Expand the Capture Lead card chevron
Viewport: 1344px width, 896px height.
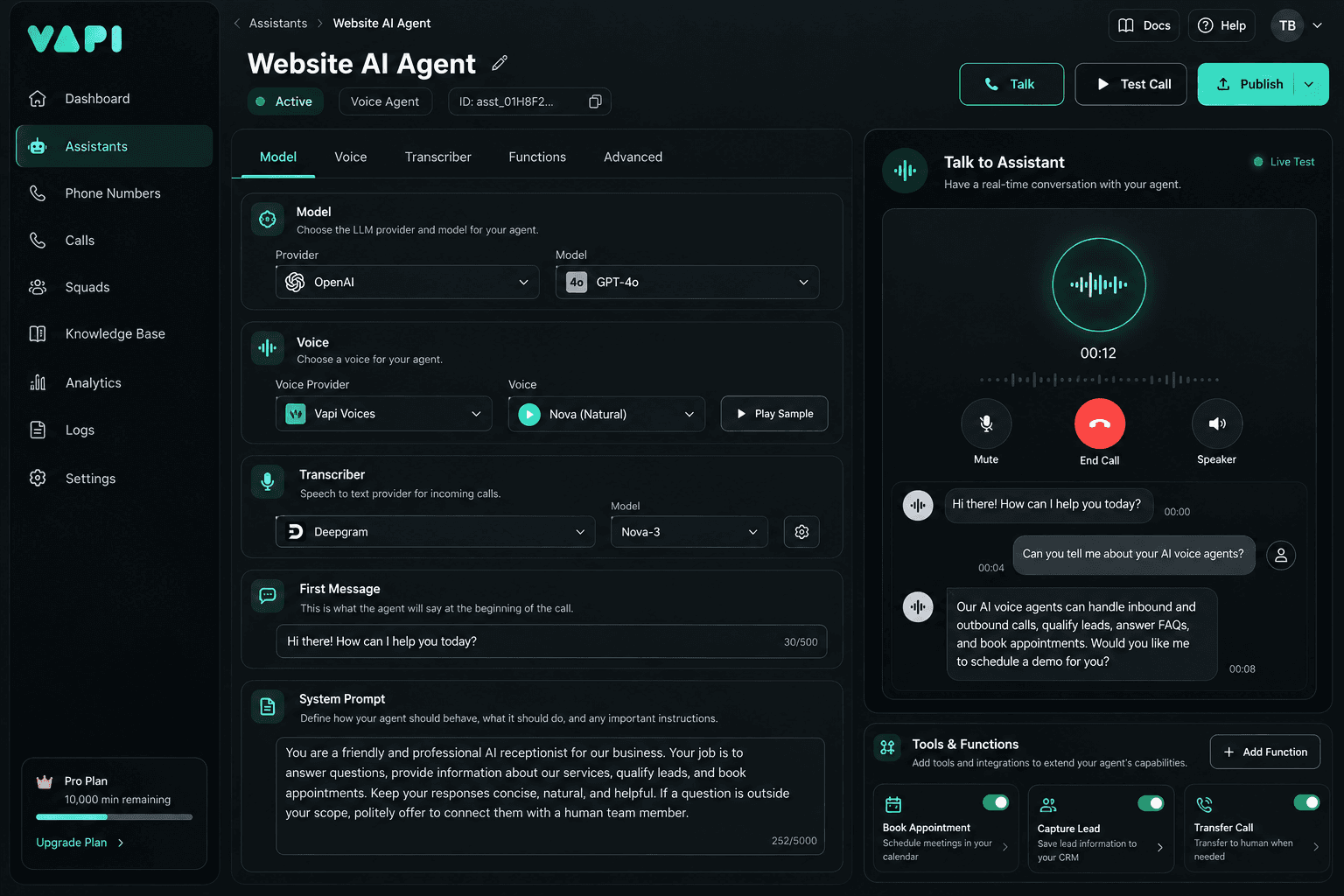pyautogui.click(x=1159, y=847)
